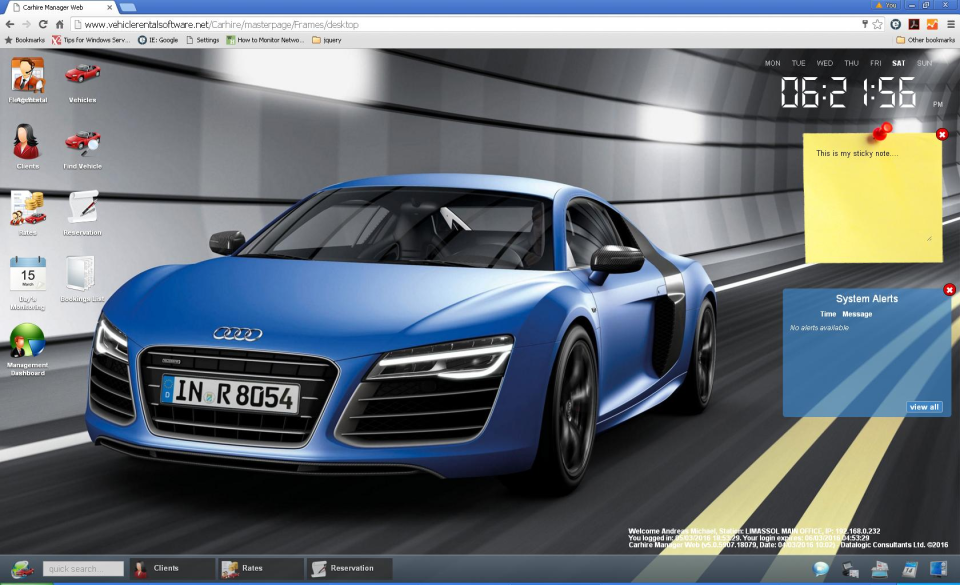Open the Day's Monitoring calendar icon
The image size is (960, 585).
click(28, 283)
